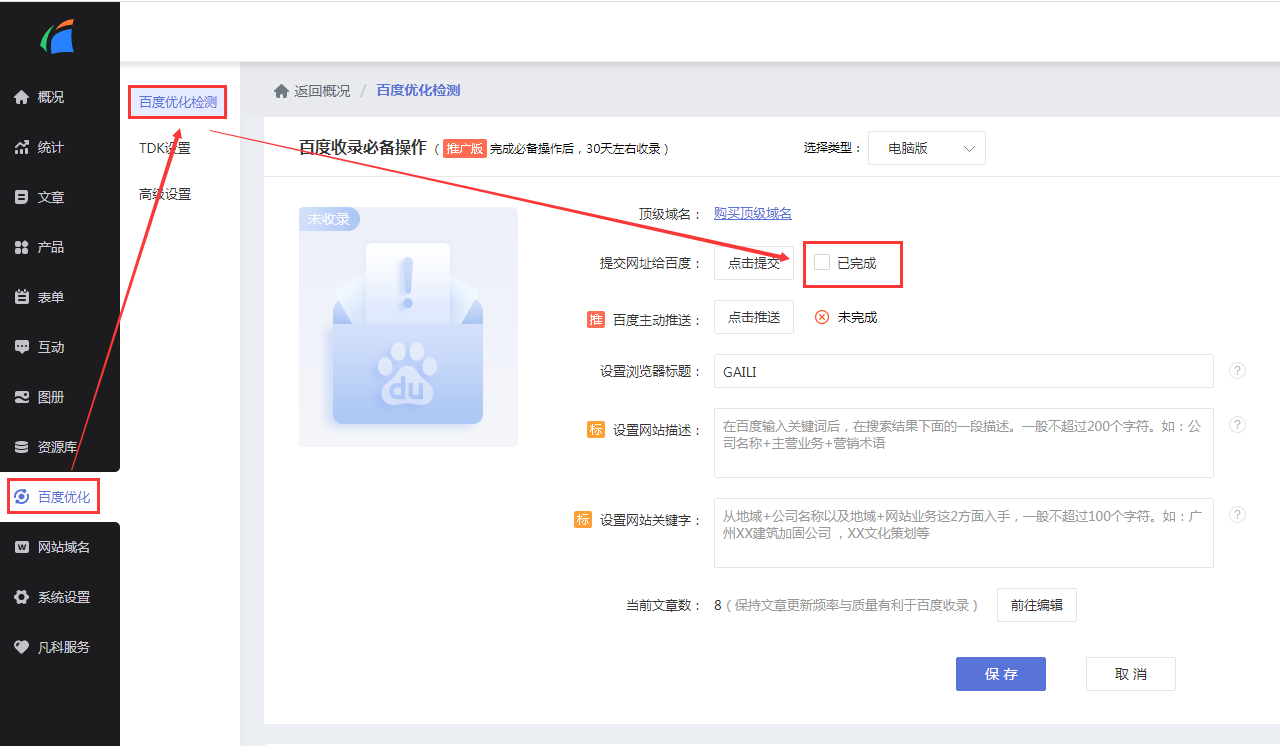
Task: Click the W icon beside 网站域名
Action: tap(21, 547)
